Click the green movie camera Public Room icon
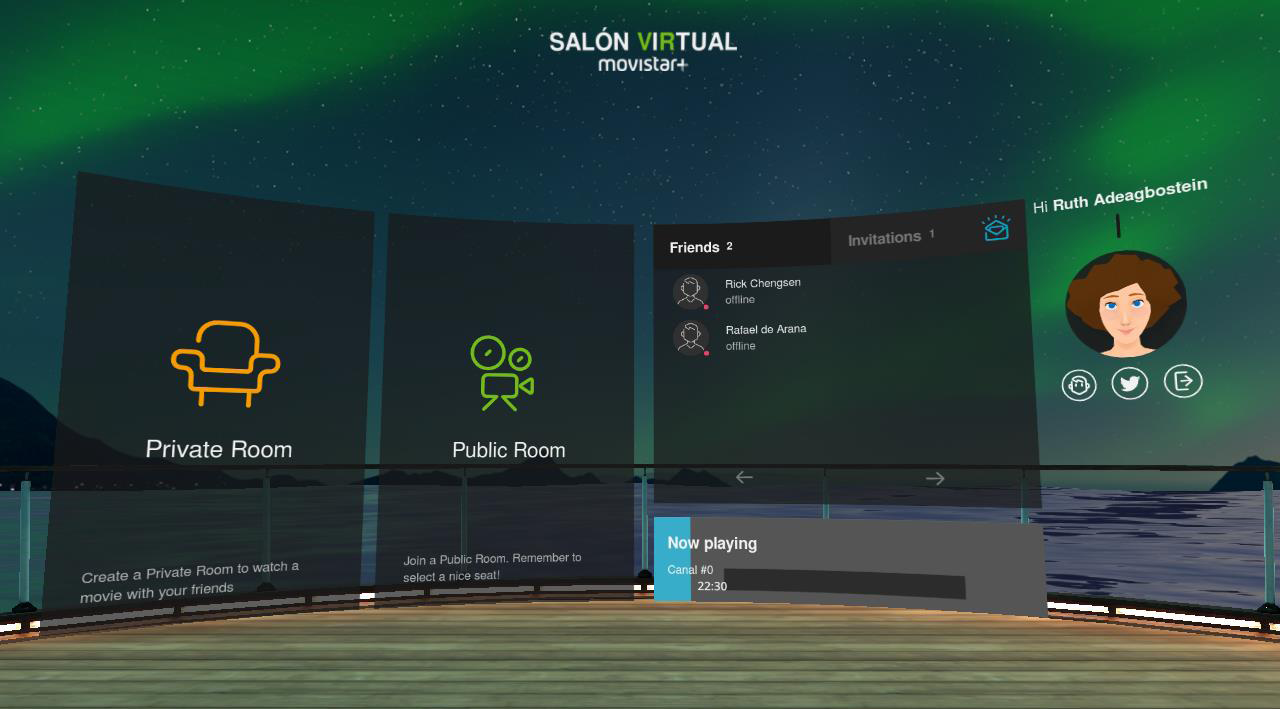This screenshot has width=1280, height=709. [502, 372]
